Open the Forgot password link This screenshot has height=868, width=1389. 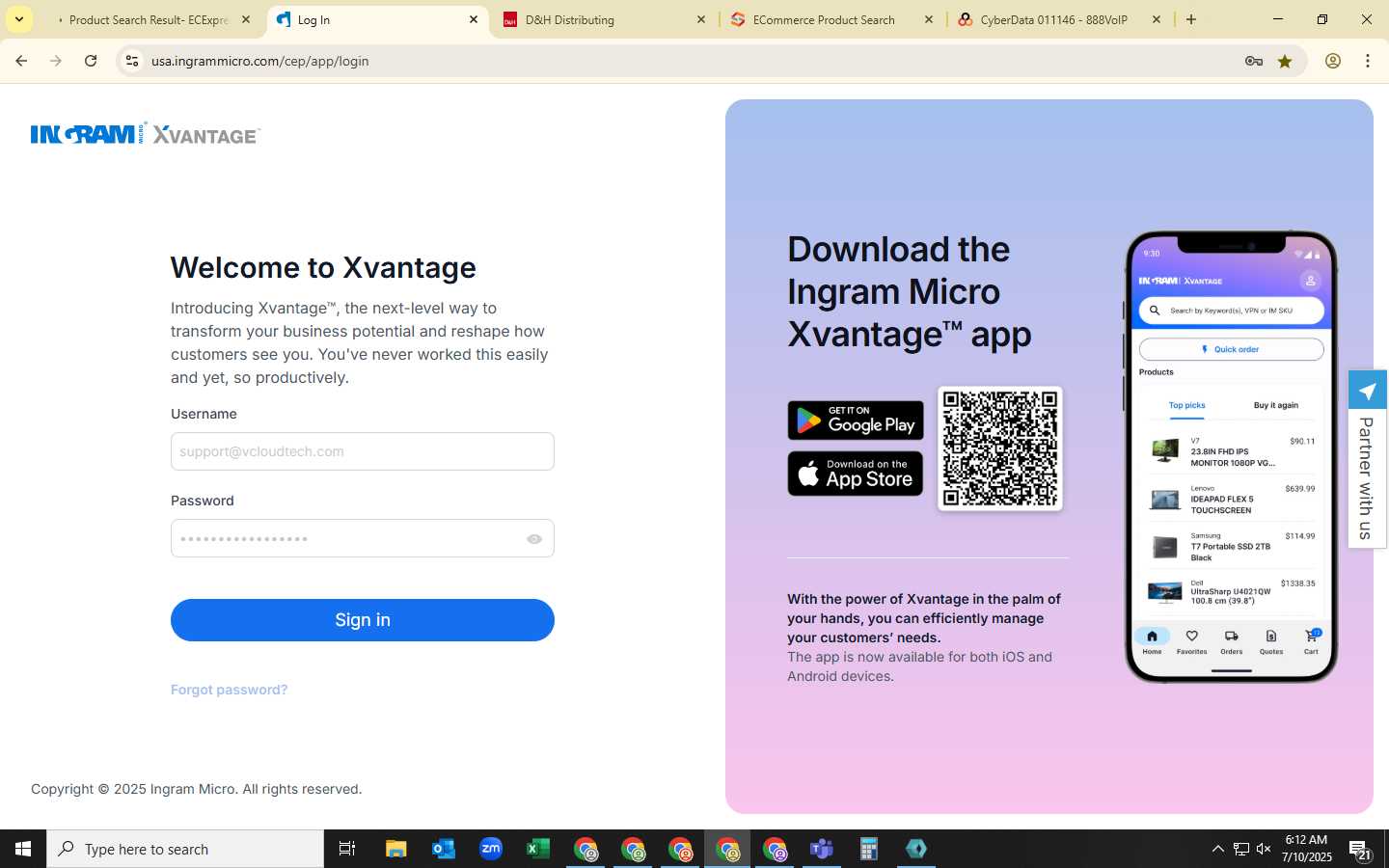click(229, 690)
